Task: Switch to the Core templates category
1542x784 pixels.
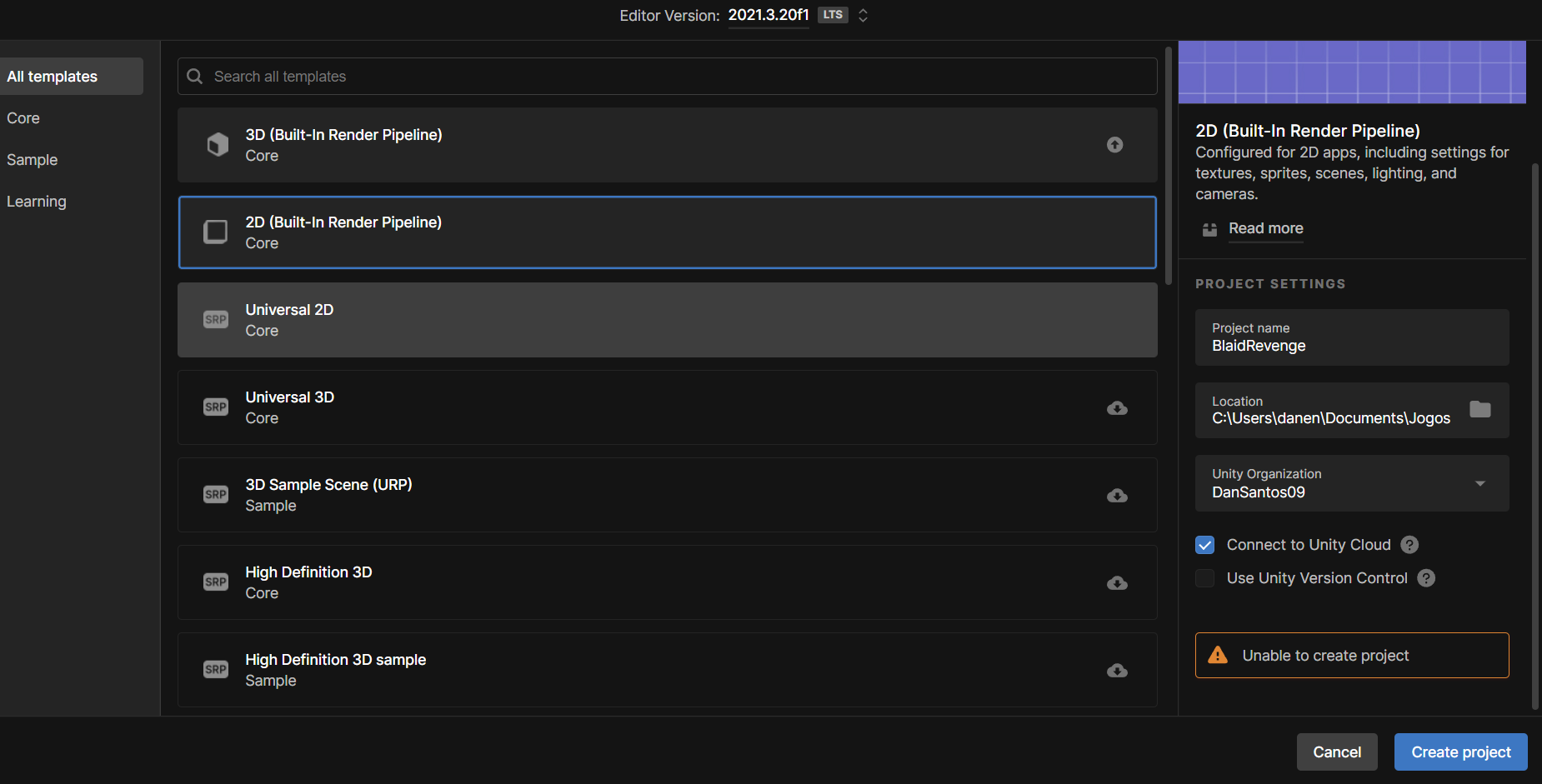Action: 23,118
